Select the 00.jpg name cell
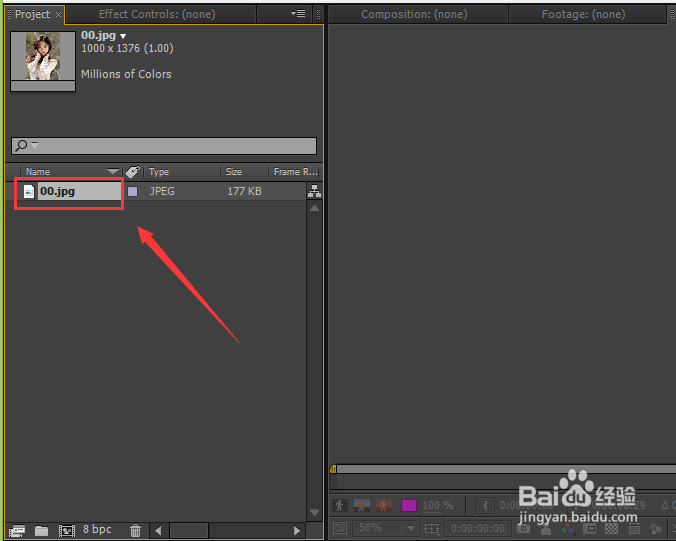Viewport: 676px width, 541px height. coord(79,191)
